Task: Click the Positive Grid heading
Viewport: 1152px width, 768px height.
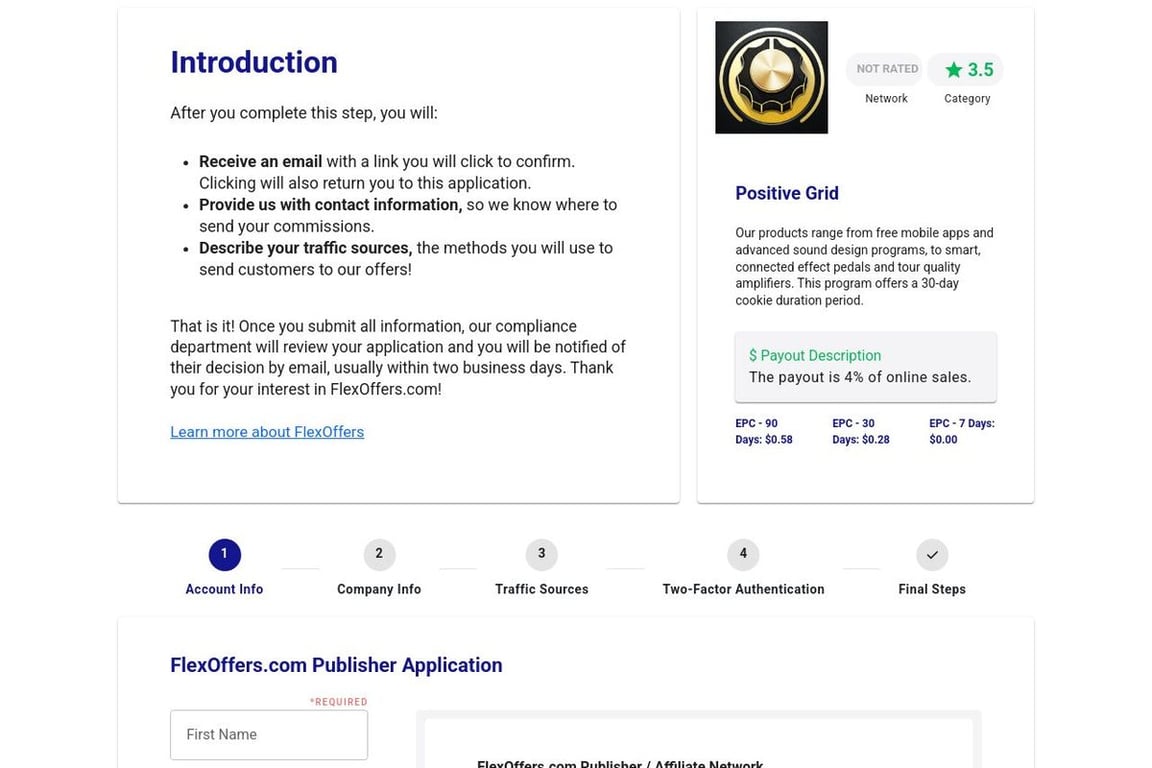Action: [x=787, y=193]
